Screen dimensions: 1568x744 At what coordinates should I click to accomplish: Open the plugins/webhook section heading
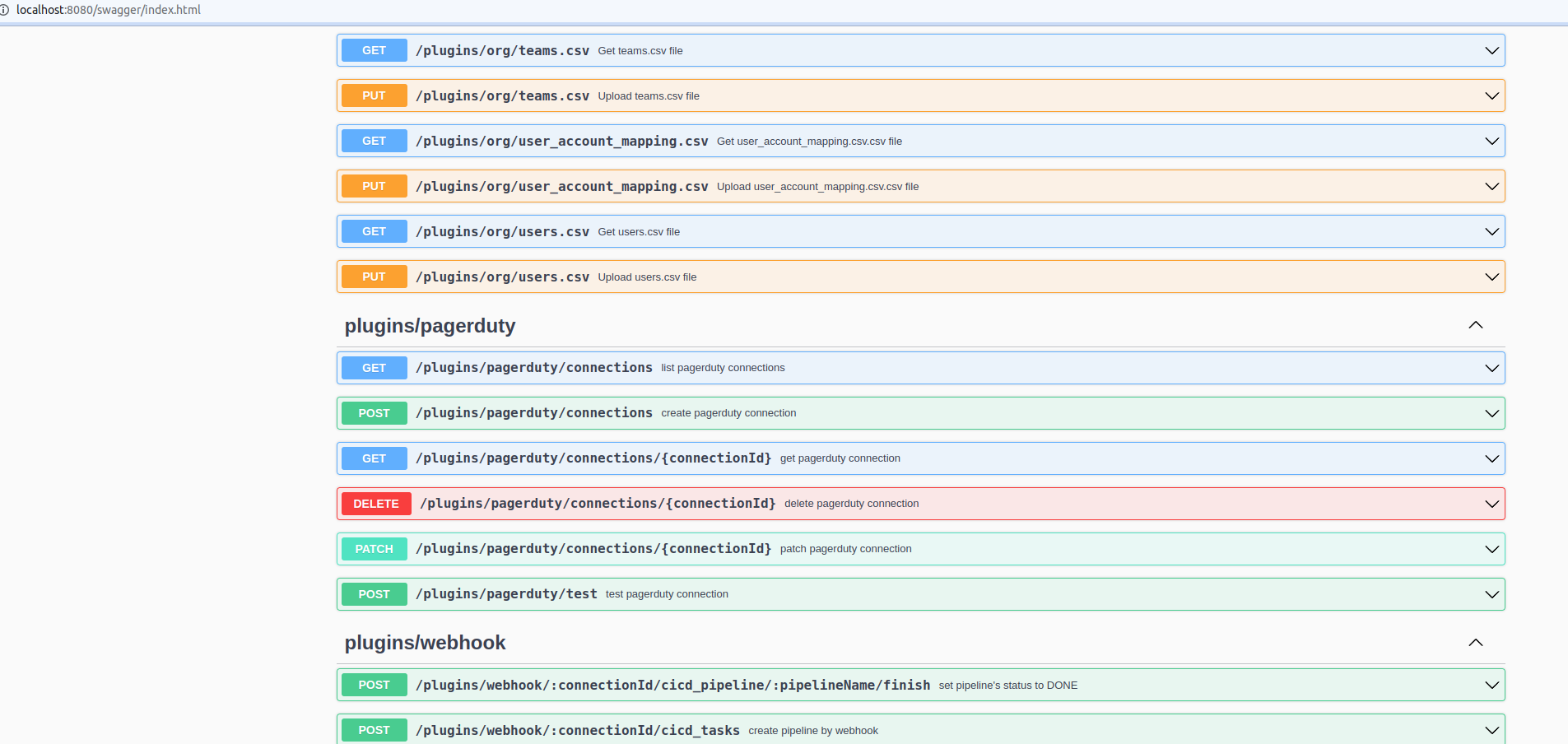[x=425, y=643]
